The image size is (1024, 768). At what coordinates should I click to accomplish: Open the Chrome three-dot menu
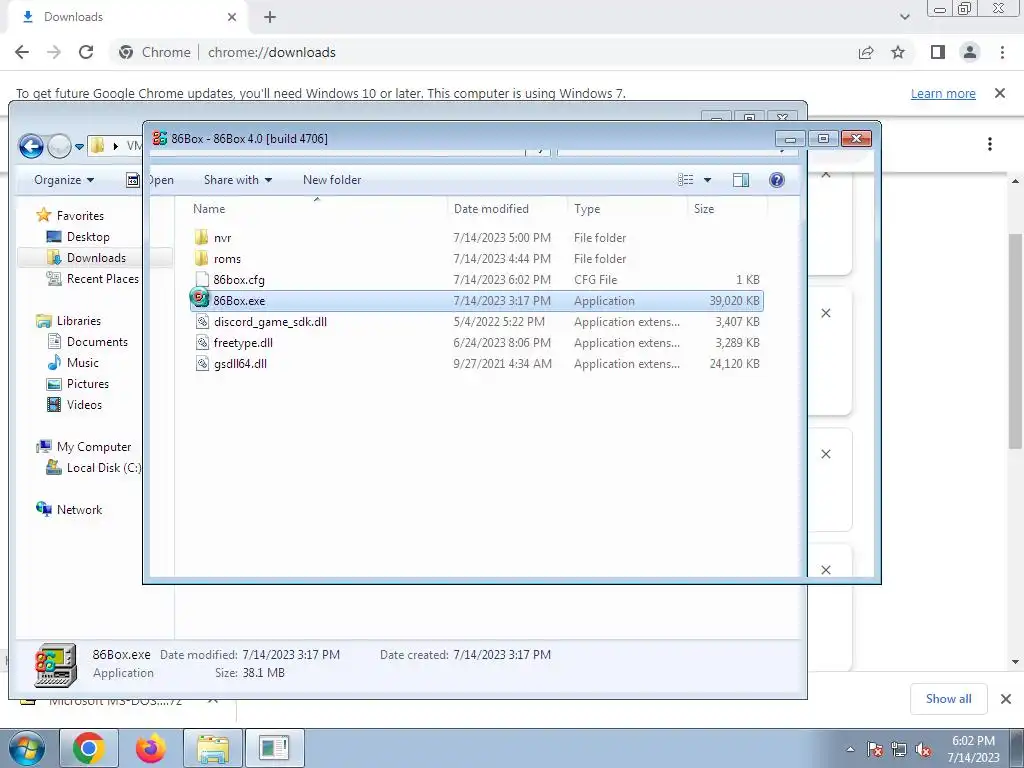1002,52
